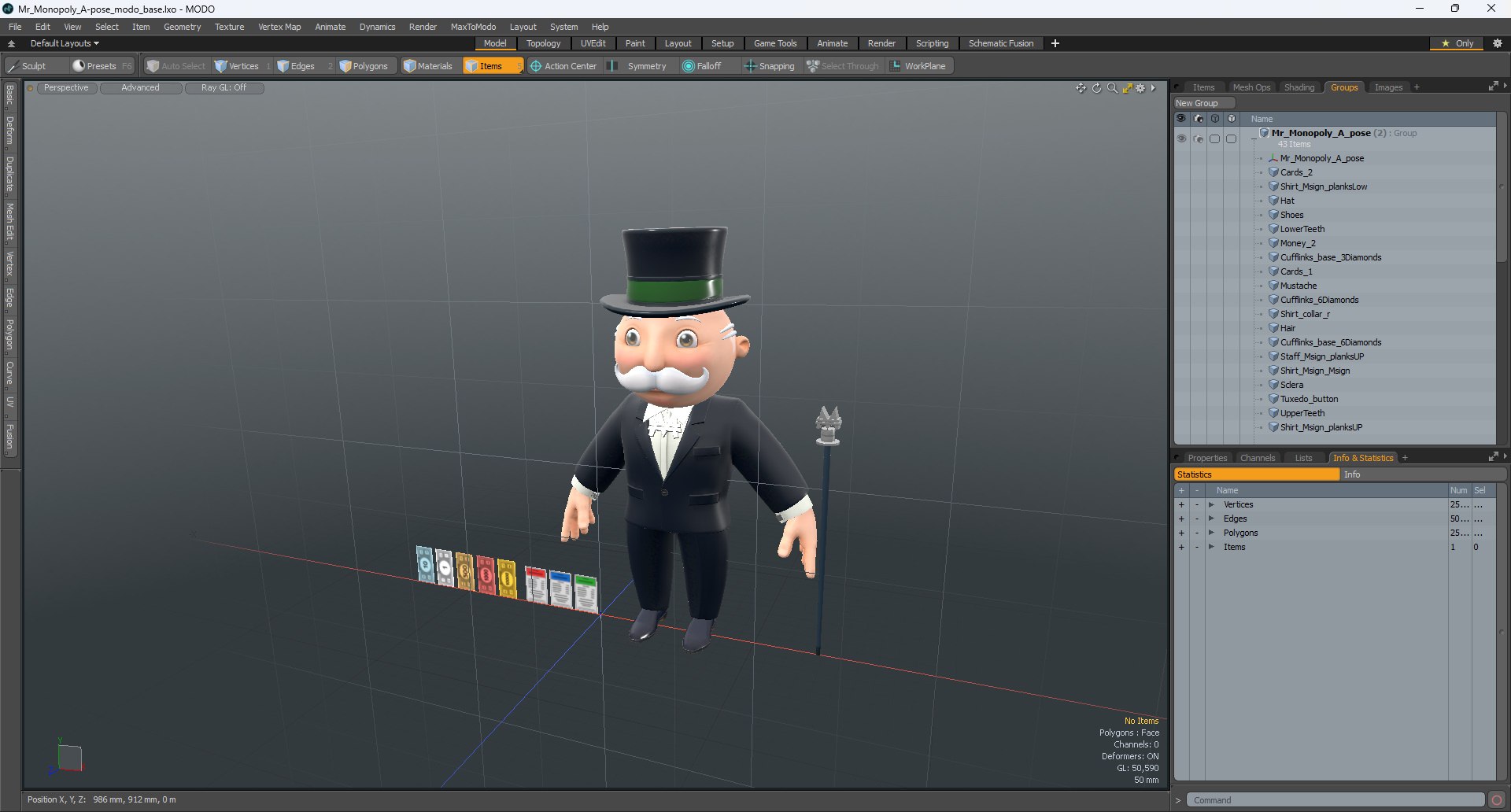Maximize viewport with yellow expand icon
The height and width of the screenshot is (812, 1511).
pos(1127,88)
